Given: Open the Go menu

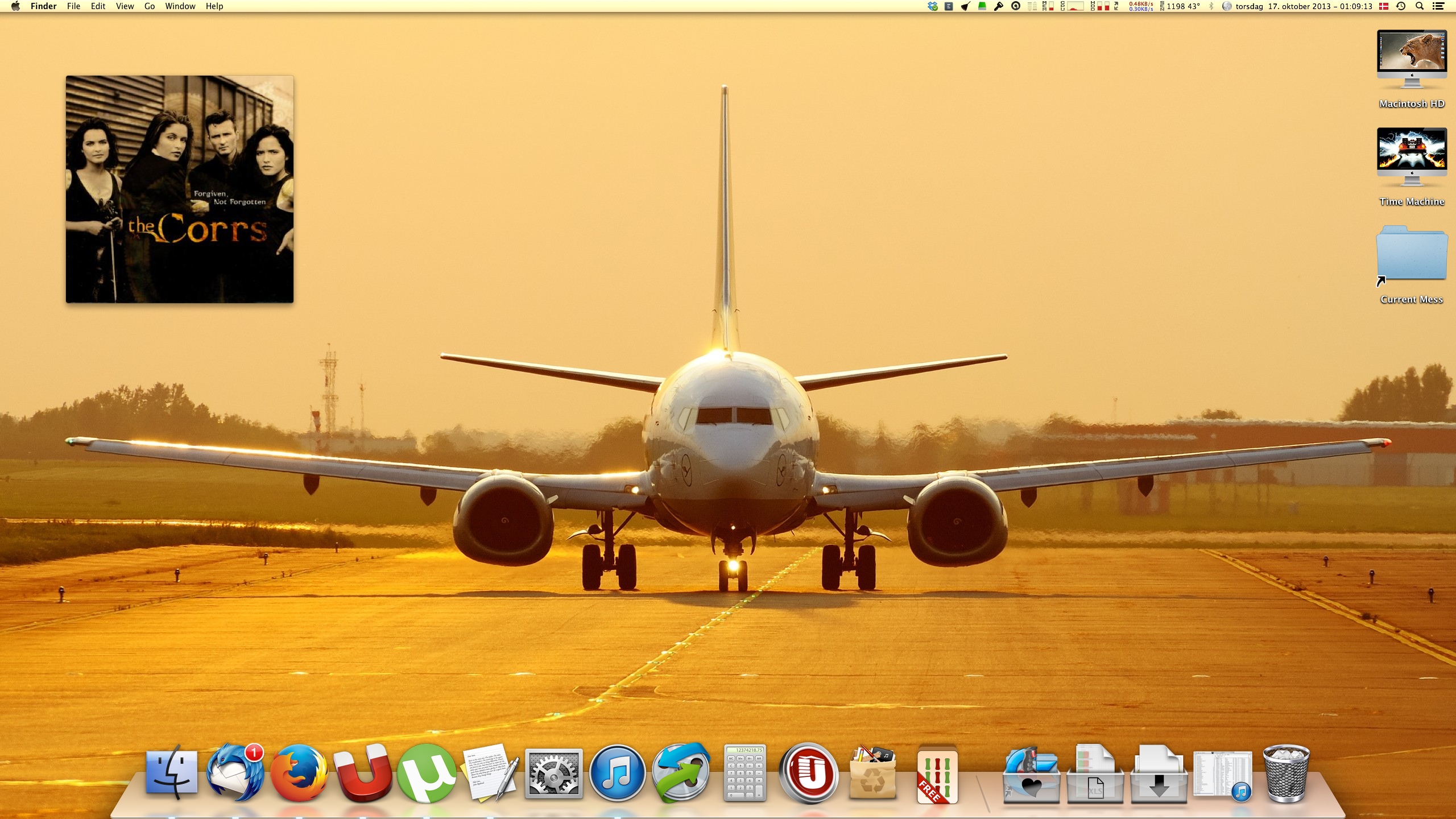Looking at the screenshot, I should tap(149, 6).
